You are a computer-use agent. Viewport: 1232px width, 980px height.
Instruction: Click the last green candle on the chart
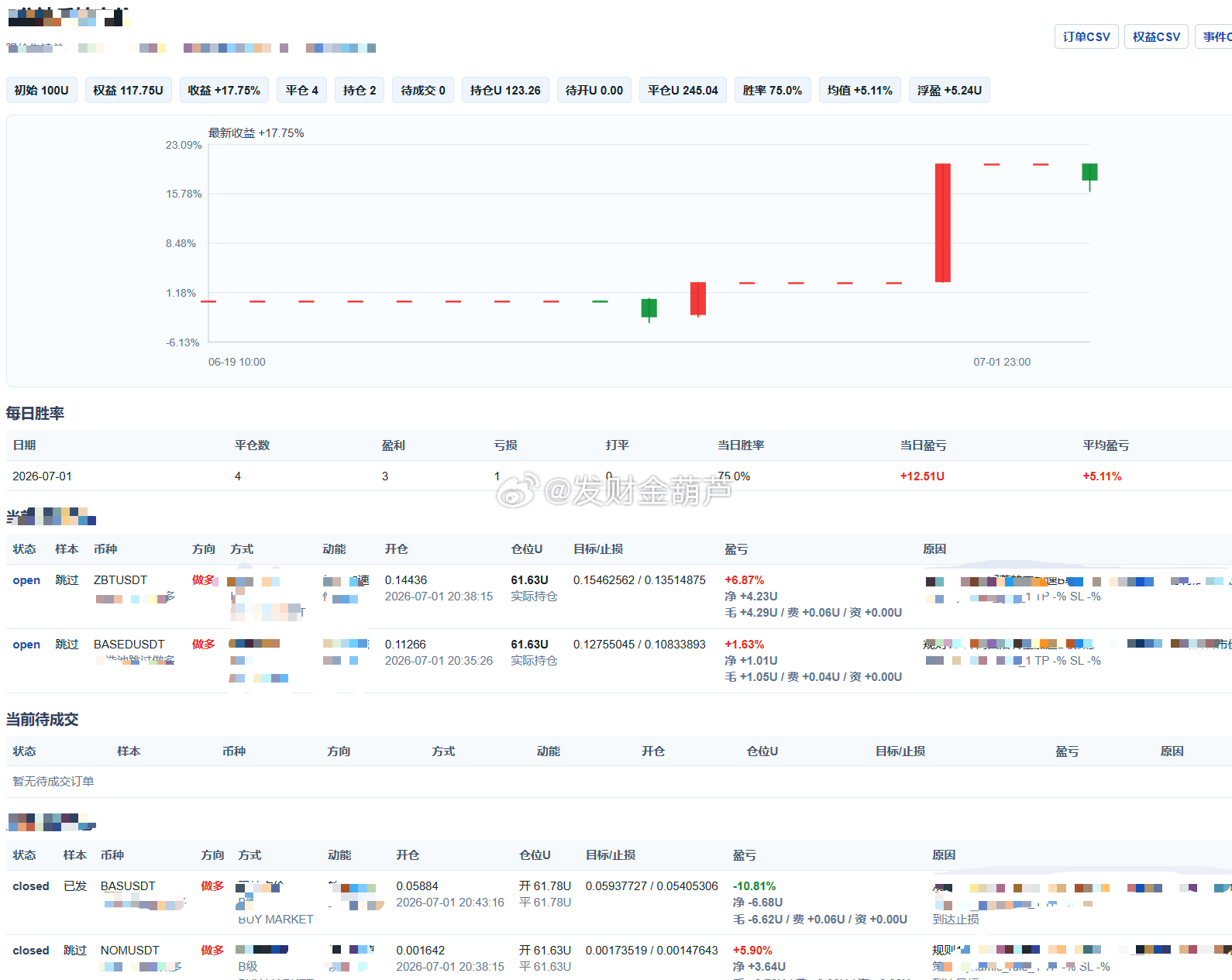coord(1089,173)
